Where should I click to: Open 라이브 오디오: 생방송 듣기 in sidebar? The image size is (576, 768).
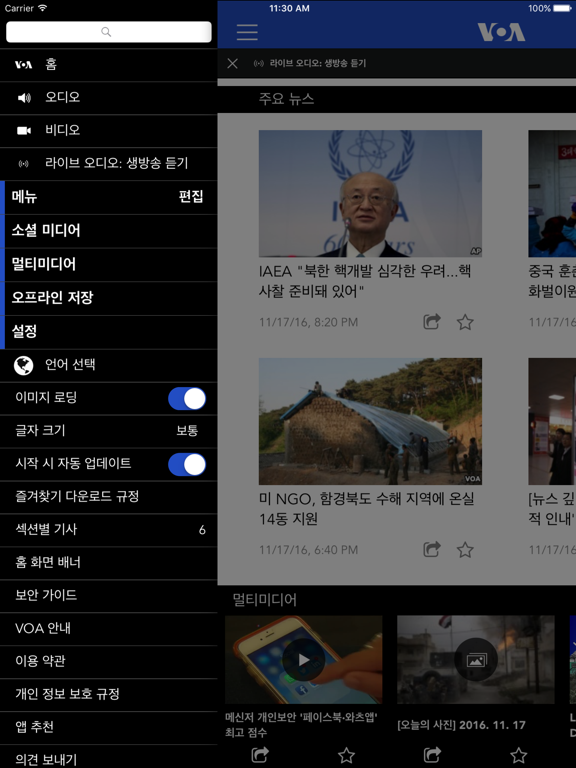point(109,163)
